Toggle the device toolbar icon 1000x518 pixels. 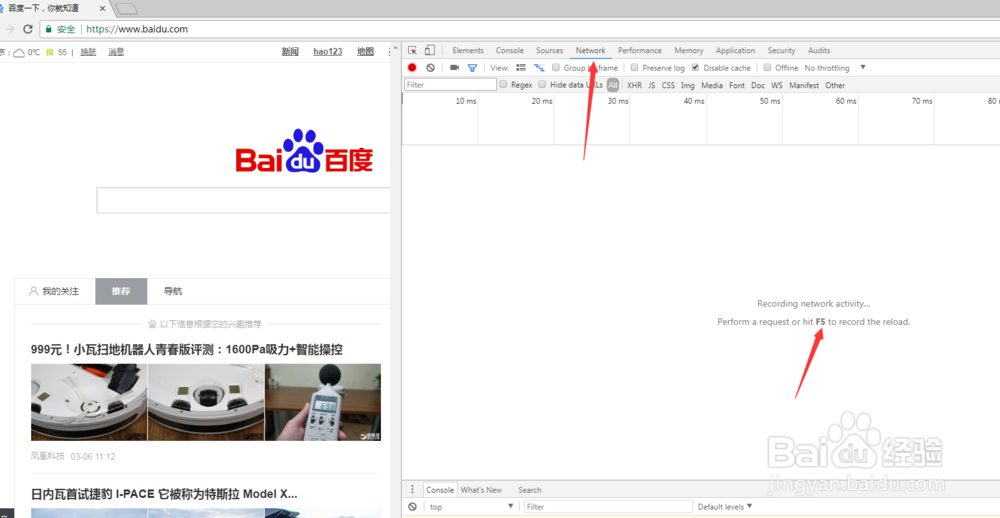430,50
